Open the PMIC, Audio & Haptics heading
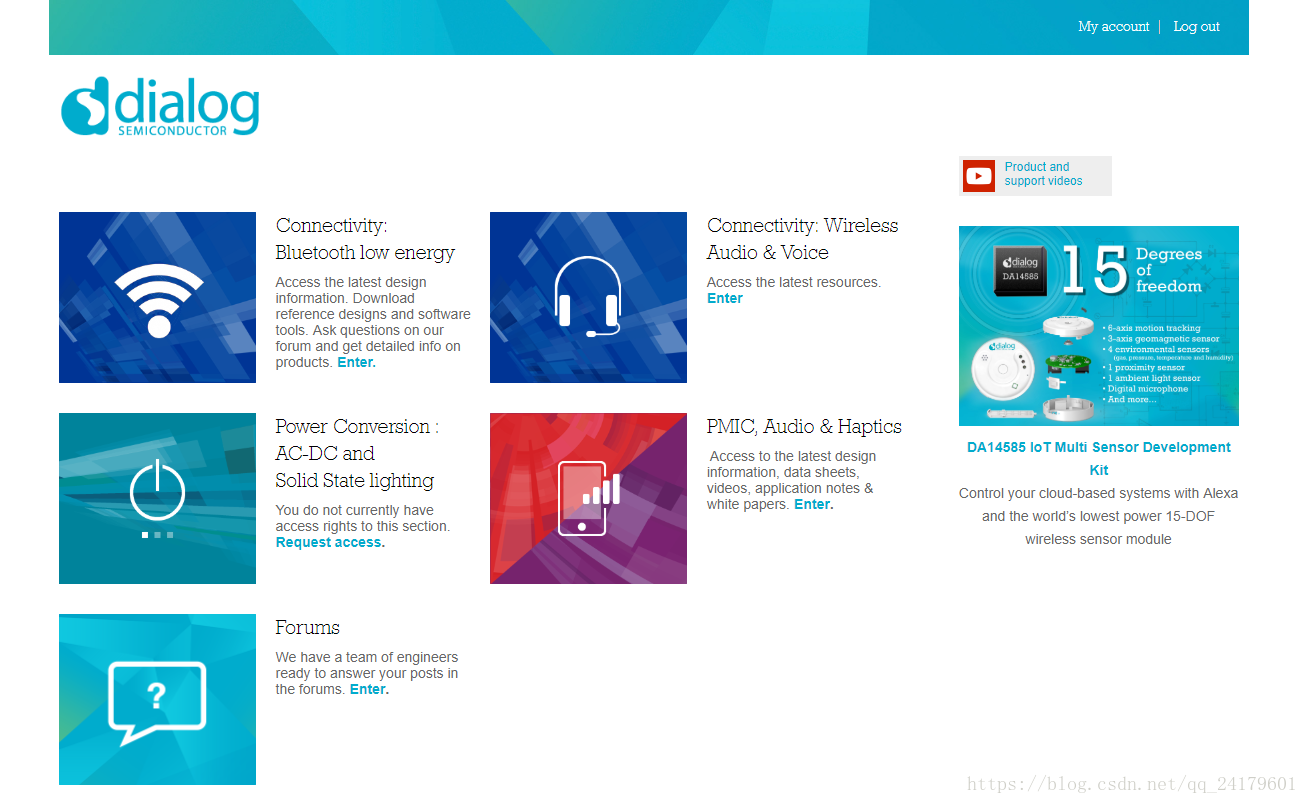 coord(804,427)
